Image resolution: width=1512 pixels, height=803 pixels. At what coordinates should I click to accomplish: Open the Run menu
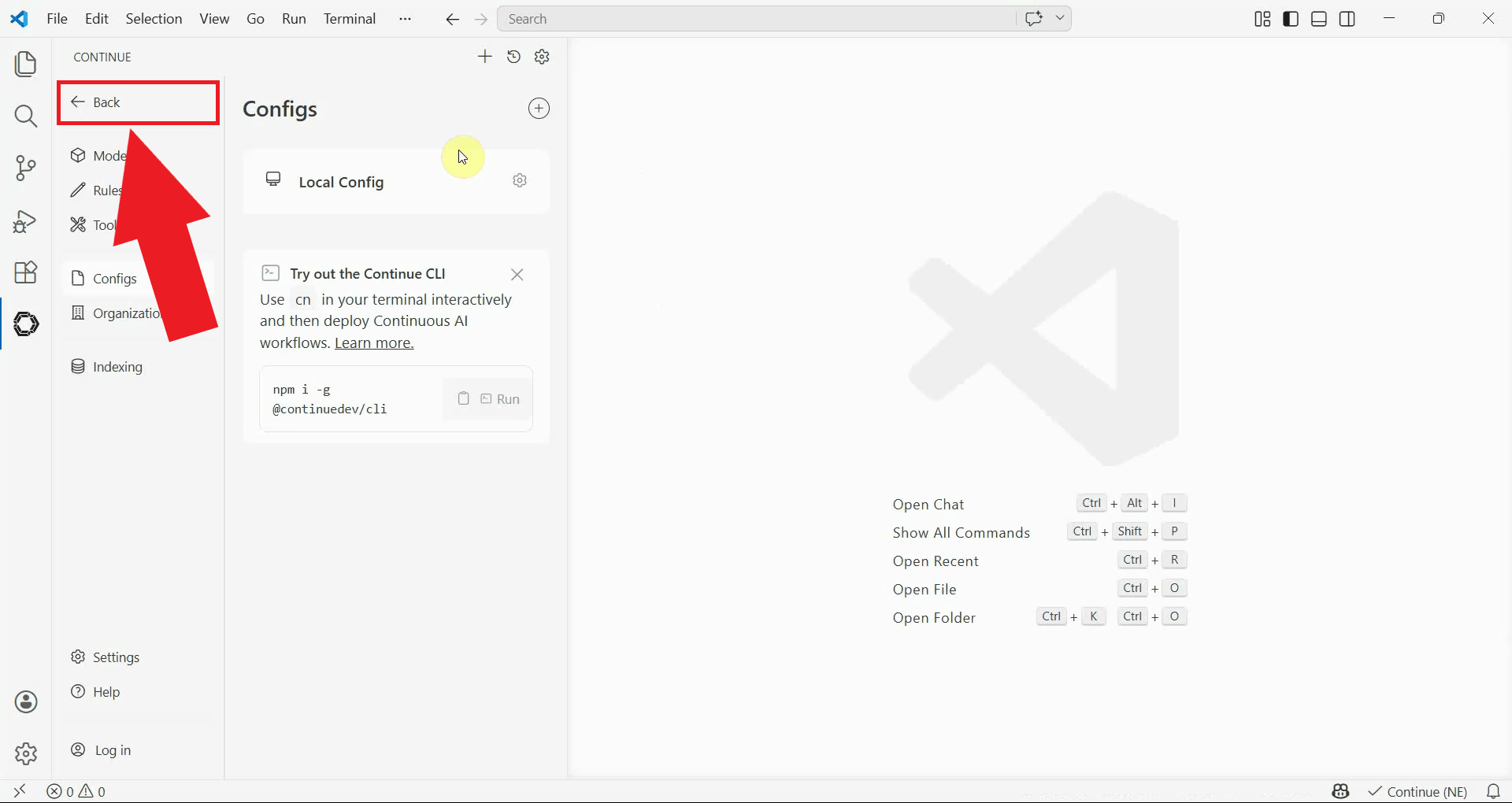pyautogui.click(x=293, y=18)
